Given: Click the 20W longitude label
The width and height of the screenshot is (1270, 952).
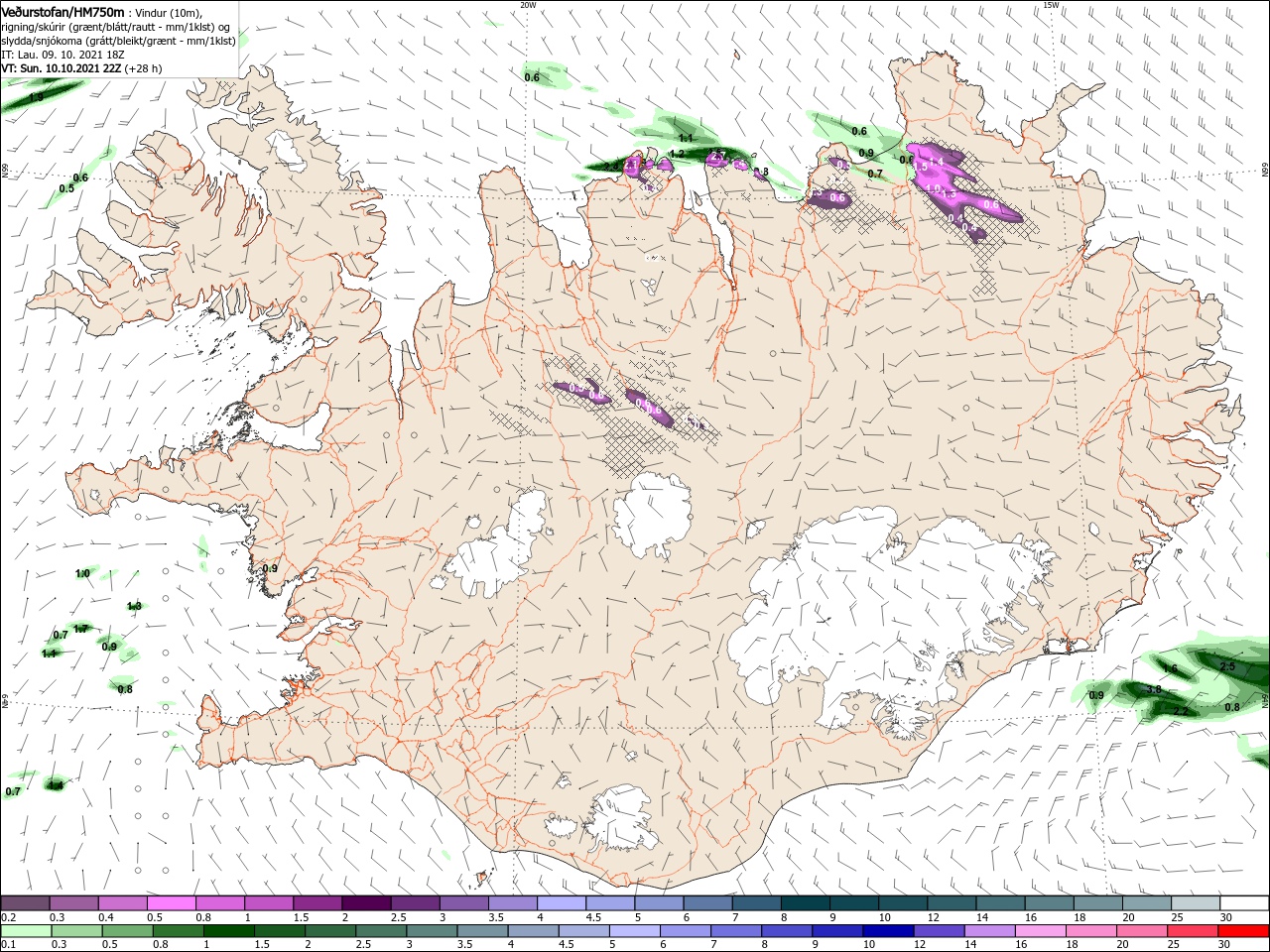Looking at the screenshot, I should point(528,5).
